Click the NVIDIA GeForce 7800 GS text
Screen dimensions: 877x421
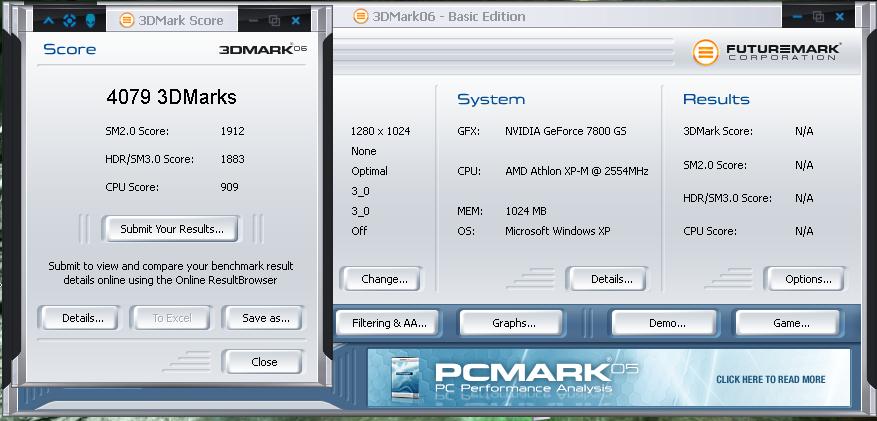click(x=565, y=131)
